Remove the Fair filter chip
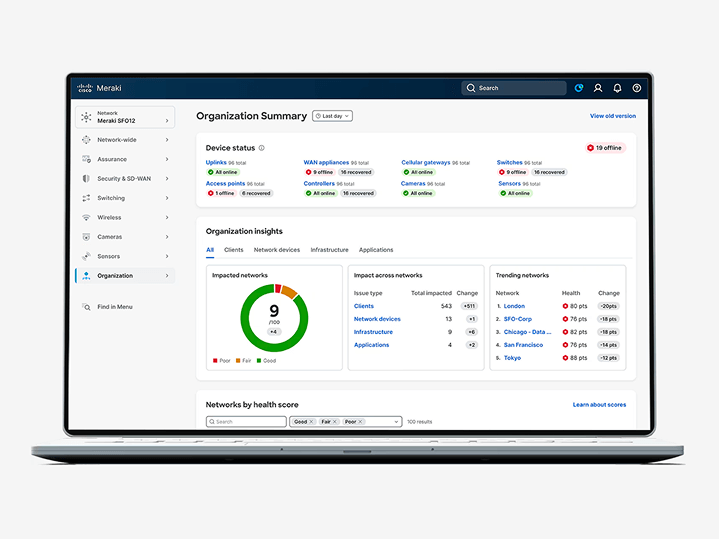Screen dimensions: 719x539 coord(335,422)
